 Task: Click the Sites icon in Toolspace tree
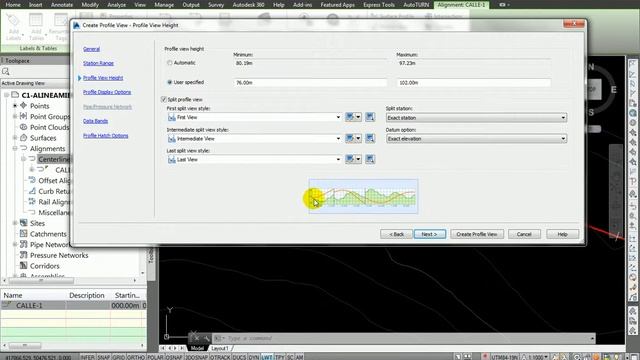[24, 223]
